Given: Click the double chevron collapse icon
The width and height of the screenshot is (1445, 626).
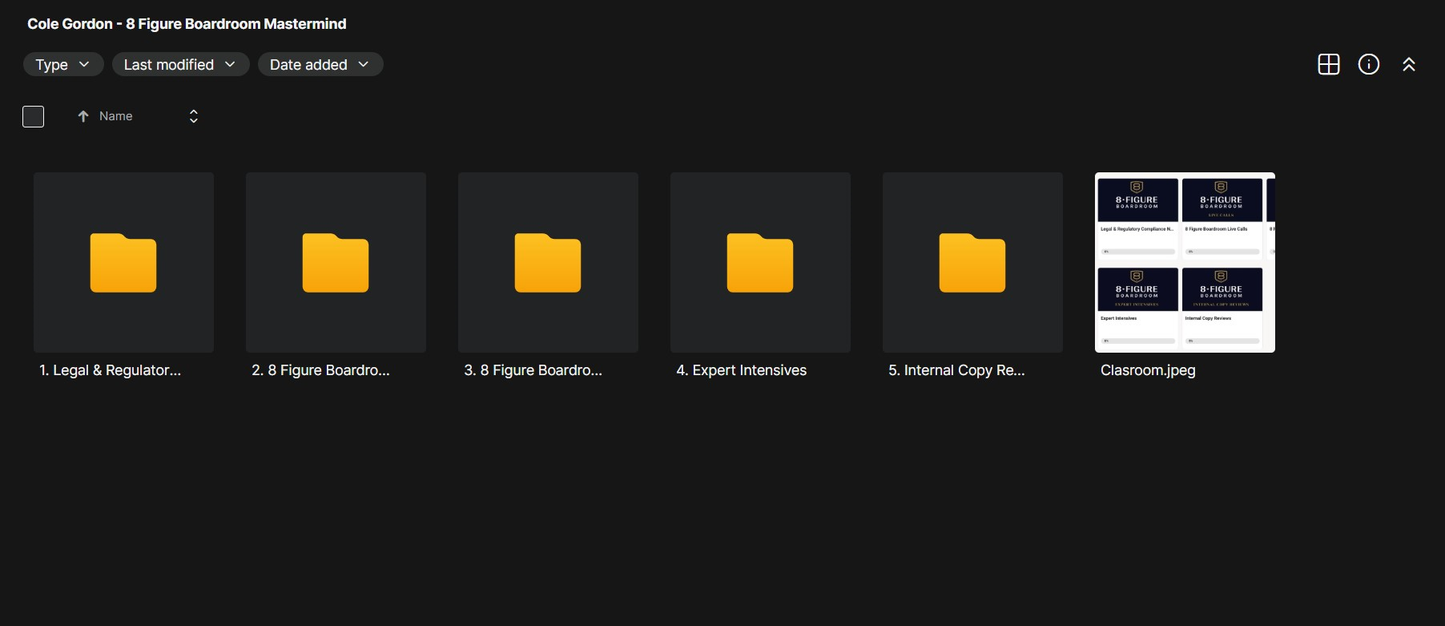Looking at the screenshot, I should tap(1408, 64).
